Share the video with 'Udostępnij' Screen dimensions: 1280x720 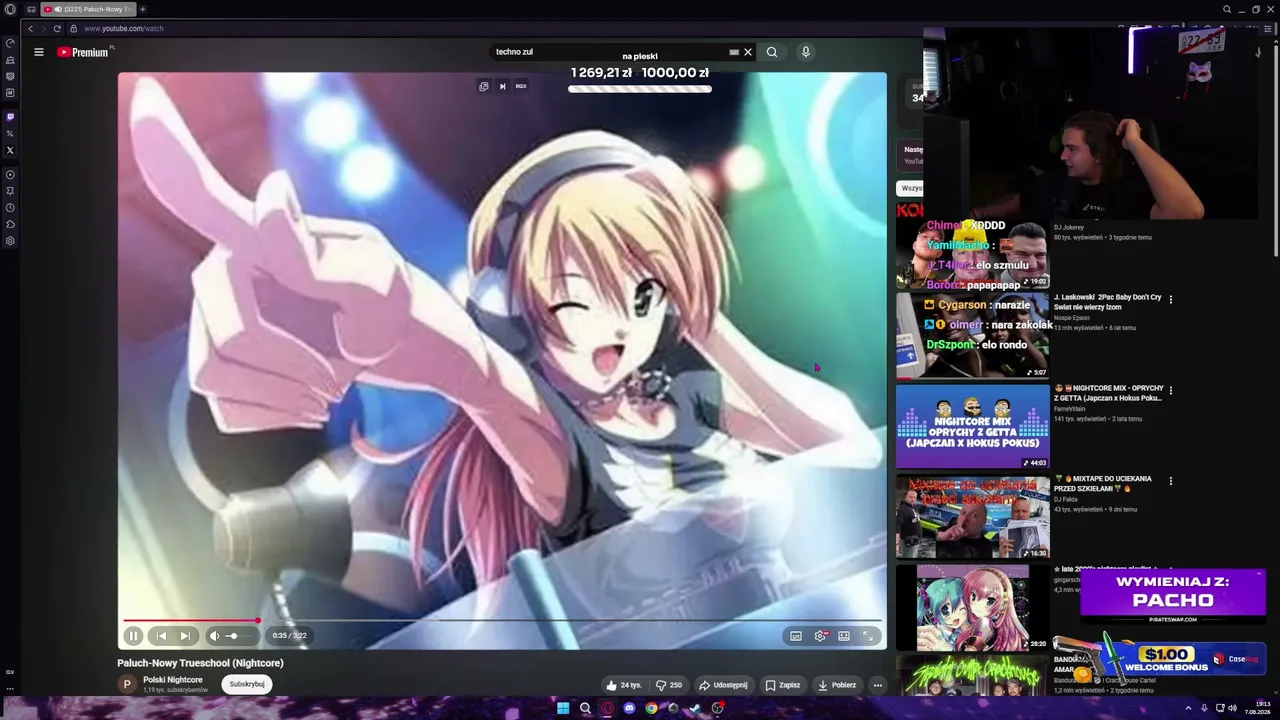pos(723,685)
